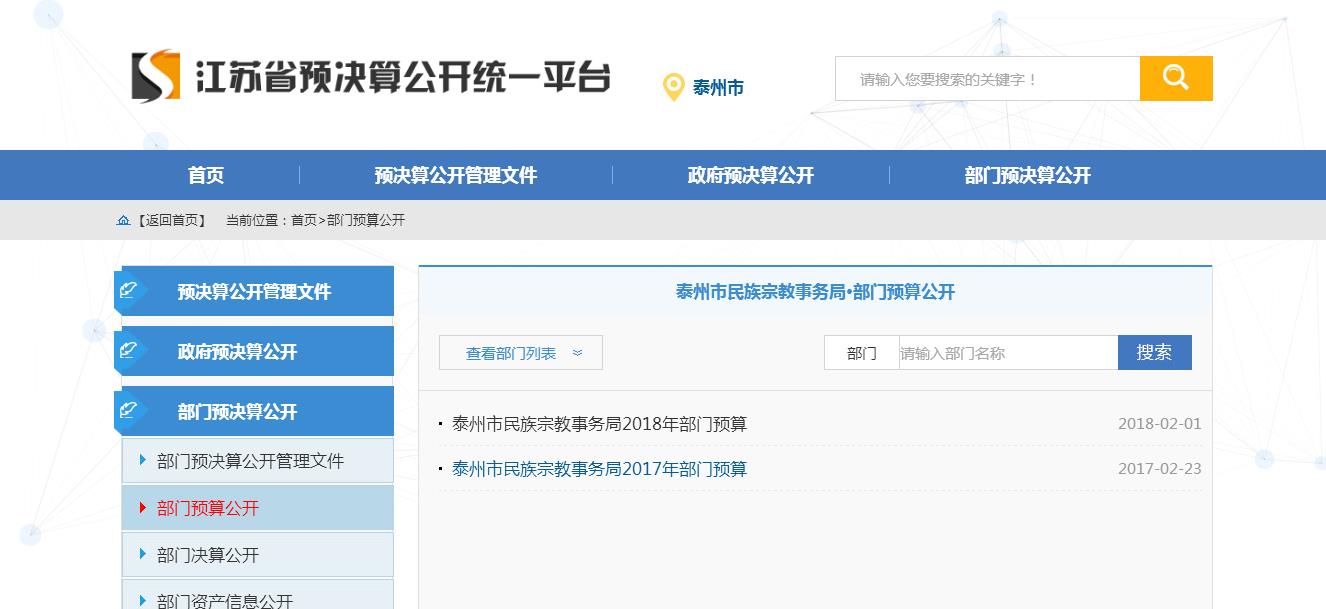The width and height of the screenshot is (1326, 609).
Task: Click the blue 搜索 button
Action: click(x=1154, y=353)
